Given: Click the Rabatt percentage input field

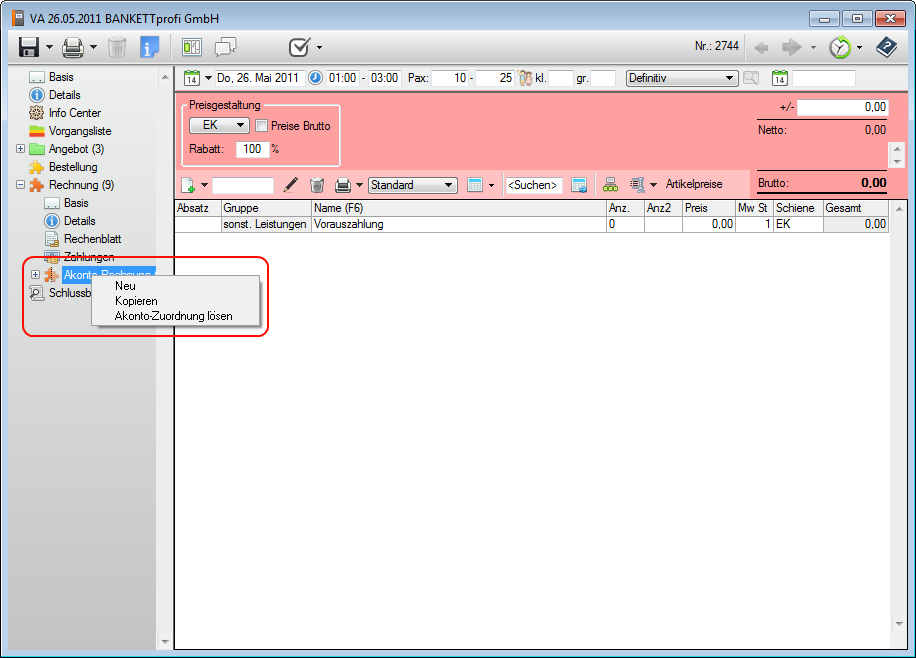Looking at the screenshot, I should (251, 149).
